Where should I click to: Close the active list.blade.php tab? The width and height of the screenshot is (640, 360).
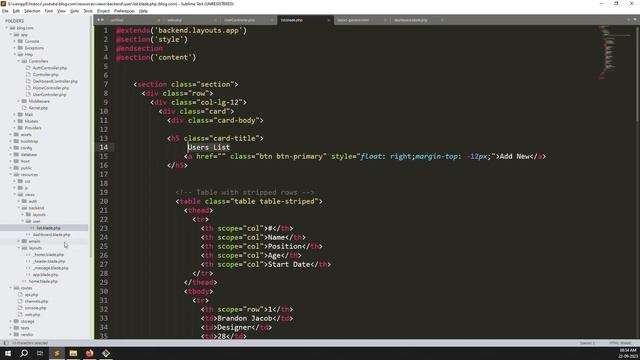click(x=329, y=20)
